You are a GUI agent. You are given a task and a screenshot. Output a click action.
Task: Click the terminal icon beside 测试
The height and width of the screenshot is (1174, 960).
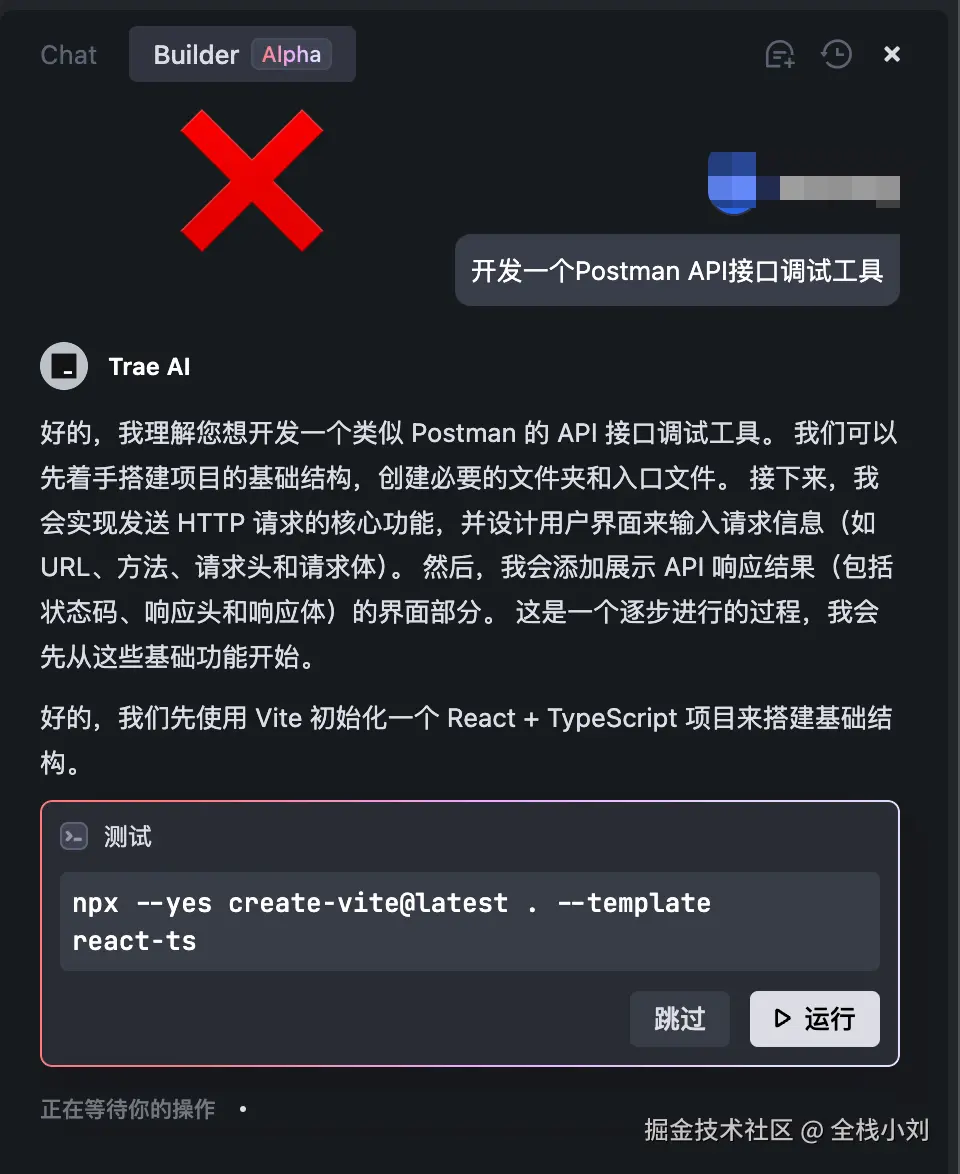74,836
